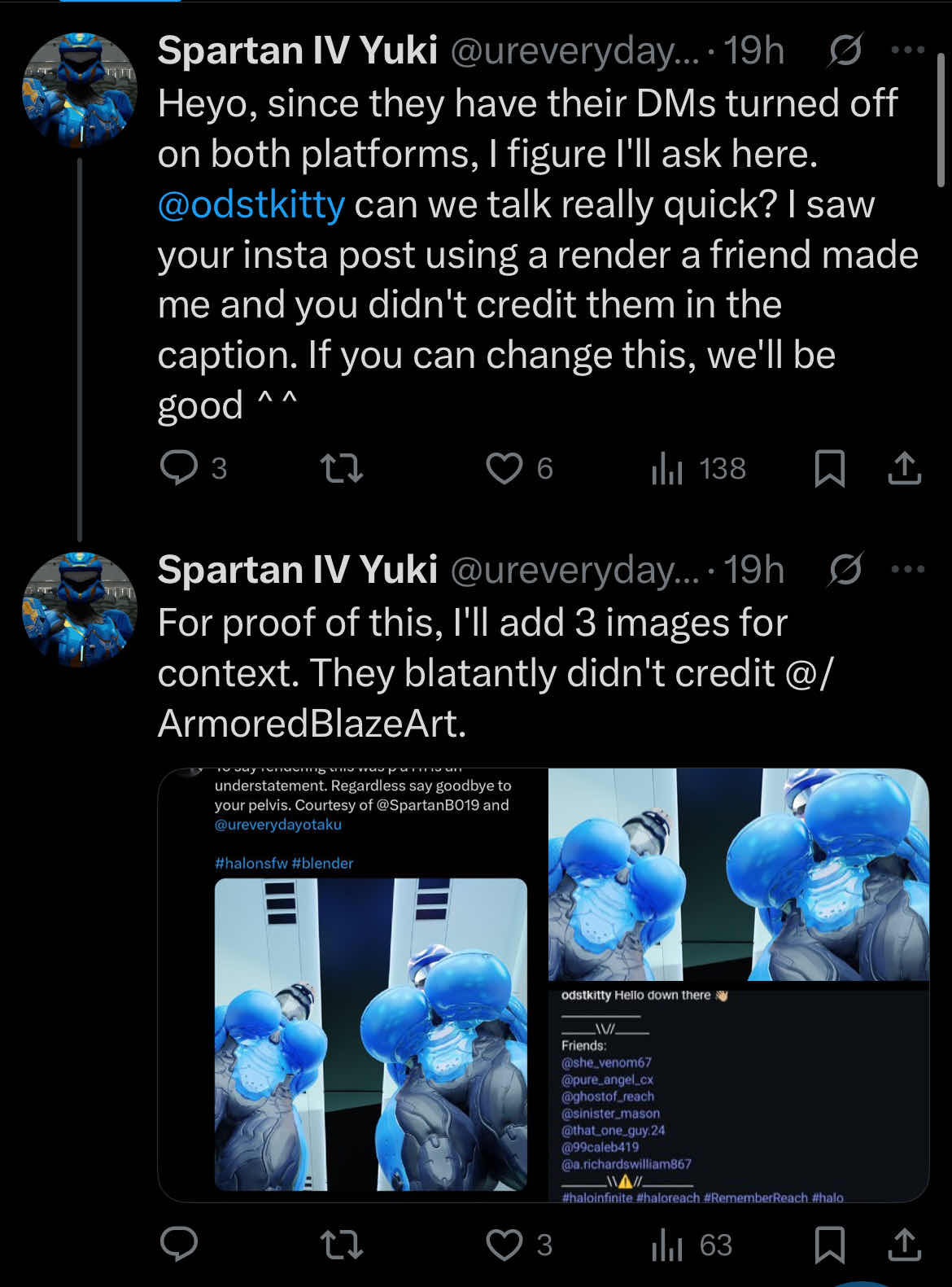This screenshot has height=1287, width=952.
Task: Reply to the second tweet about proof
Action: 179,1244
